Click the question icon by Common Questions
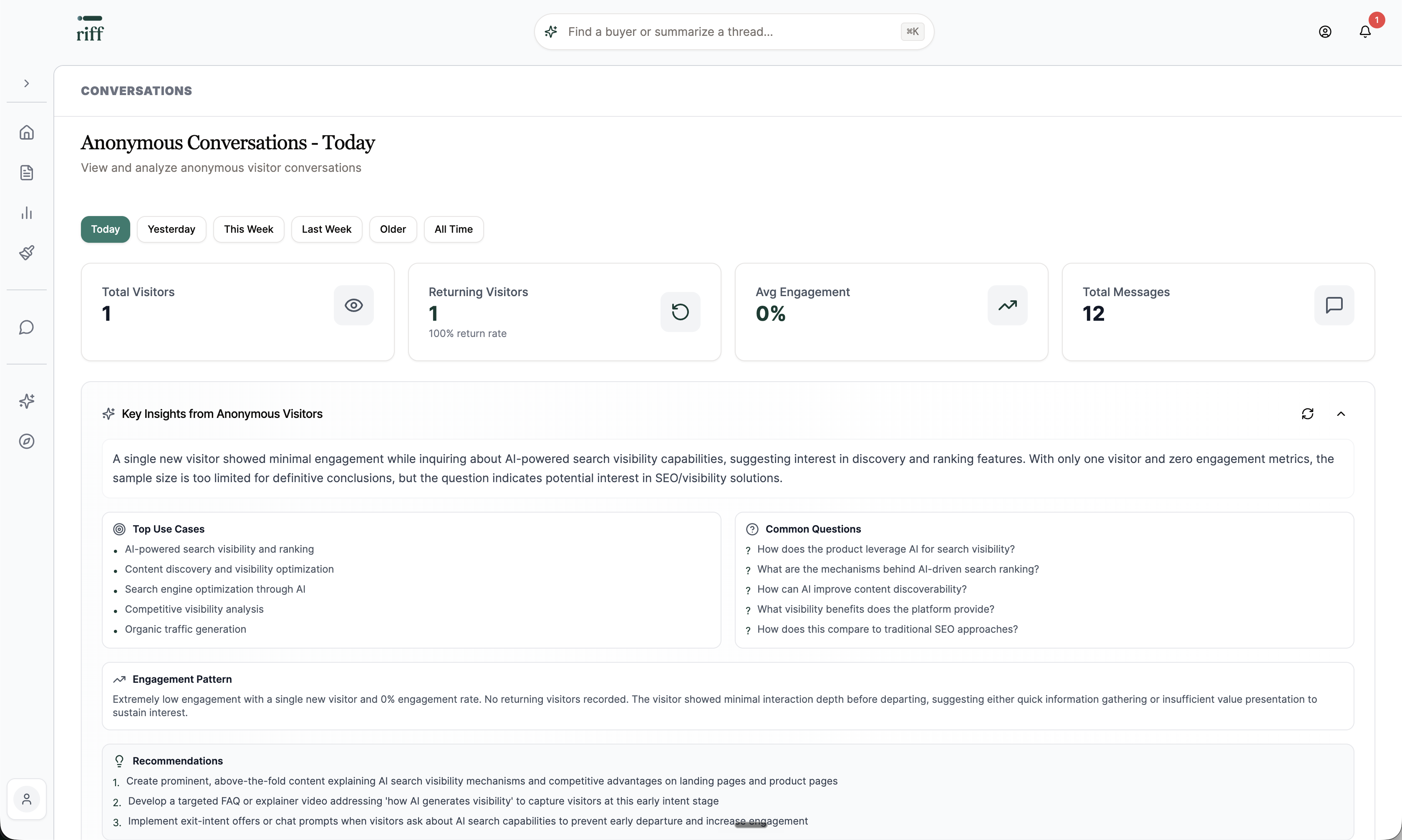 pyautogui.click(x=752, y=529)
